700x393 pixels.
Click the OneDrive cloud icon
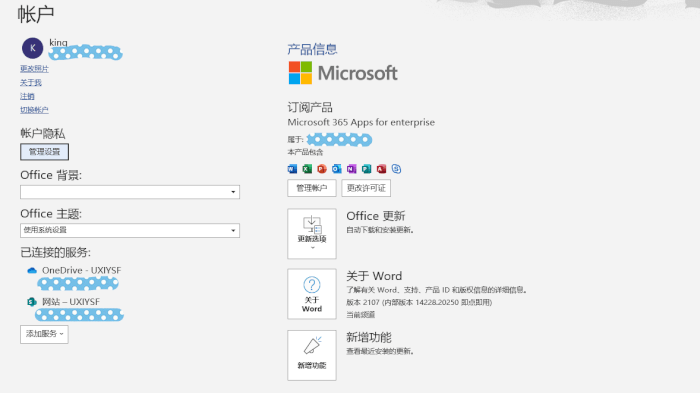point(32,271)
